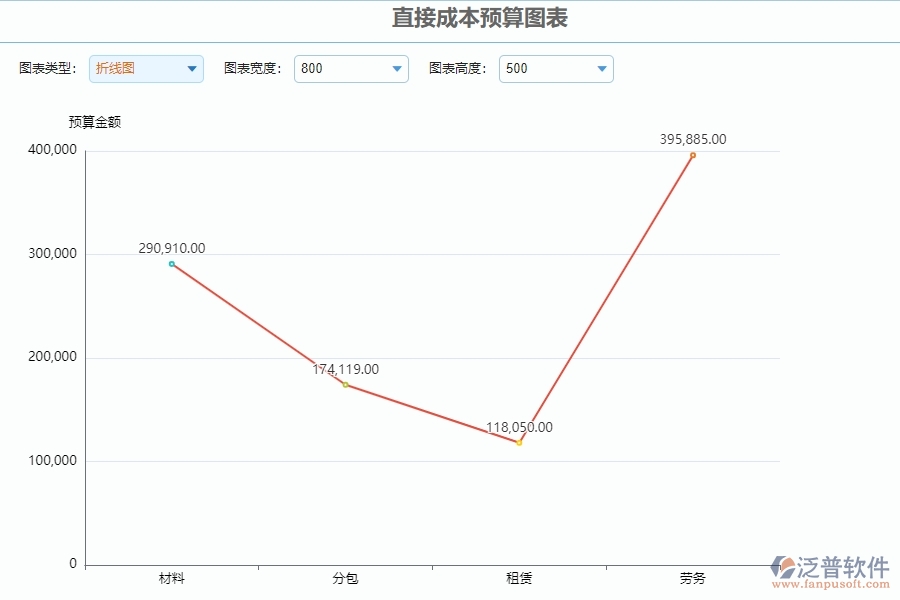
Task: Select the 劳务 label on the x-axis
Action: [x=692, y=578]
